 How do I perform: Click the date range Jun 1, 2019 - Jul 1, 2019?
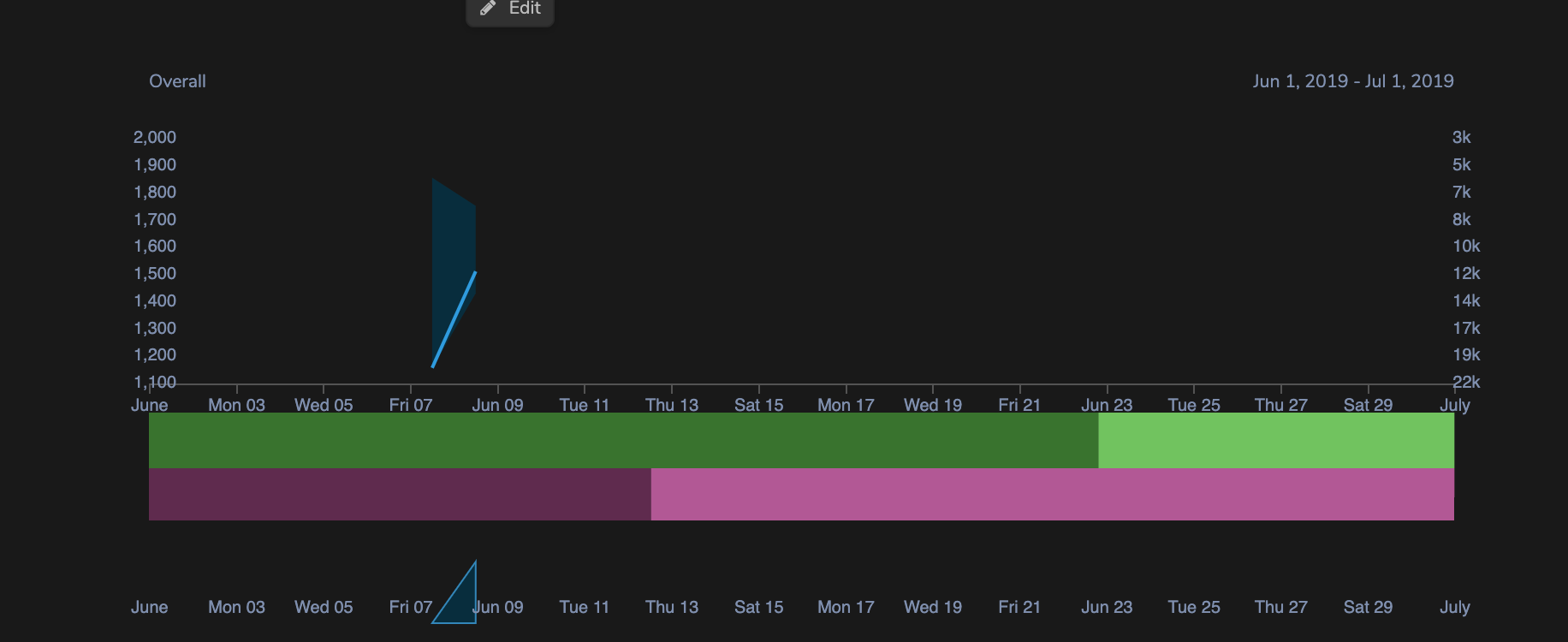pyautogui.click(x=1353, y=81)
